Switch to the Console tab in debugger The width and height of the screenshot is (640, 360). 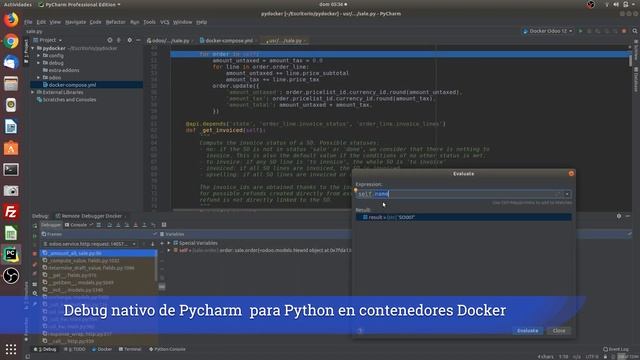(x=76, y=225)
